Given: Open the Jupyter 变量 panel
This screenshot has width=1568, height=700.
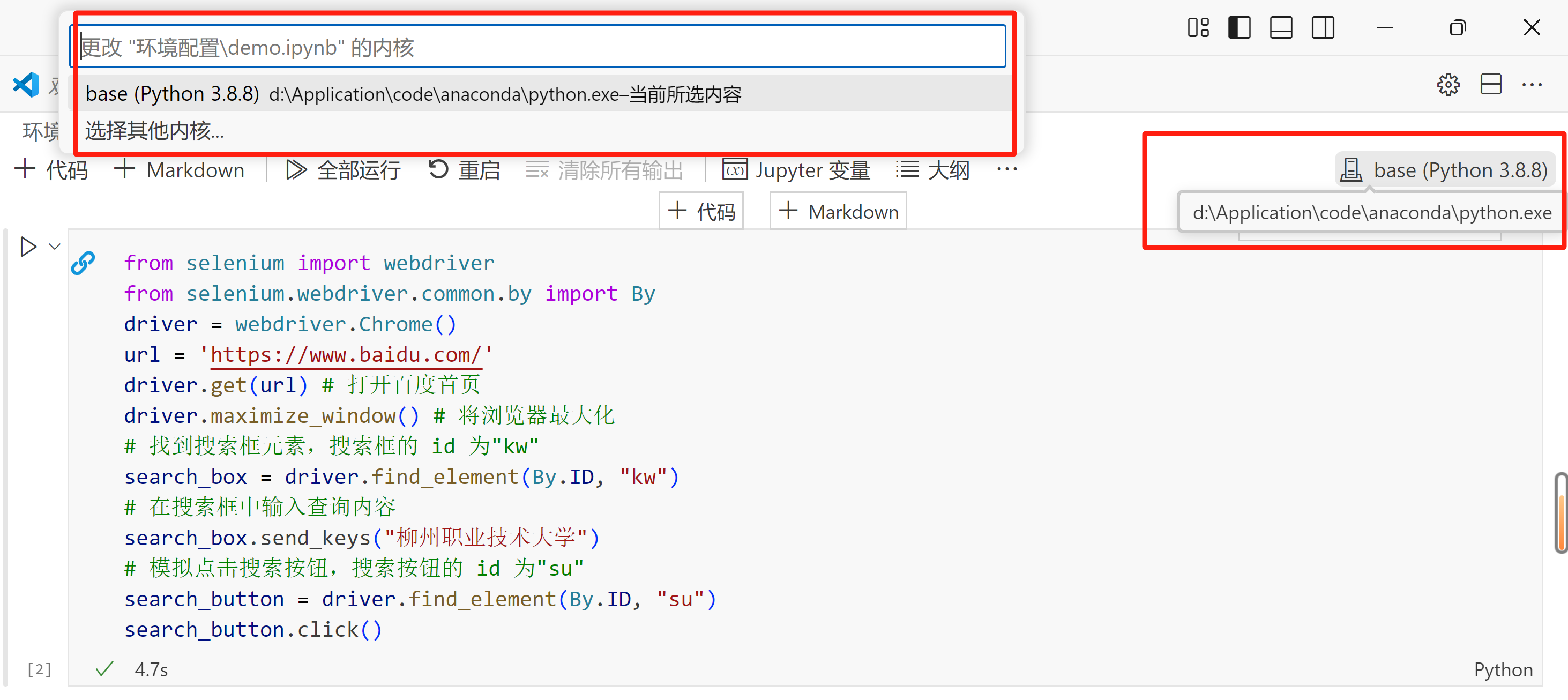Looking at the screenshot, I should (796, 170).
